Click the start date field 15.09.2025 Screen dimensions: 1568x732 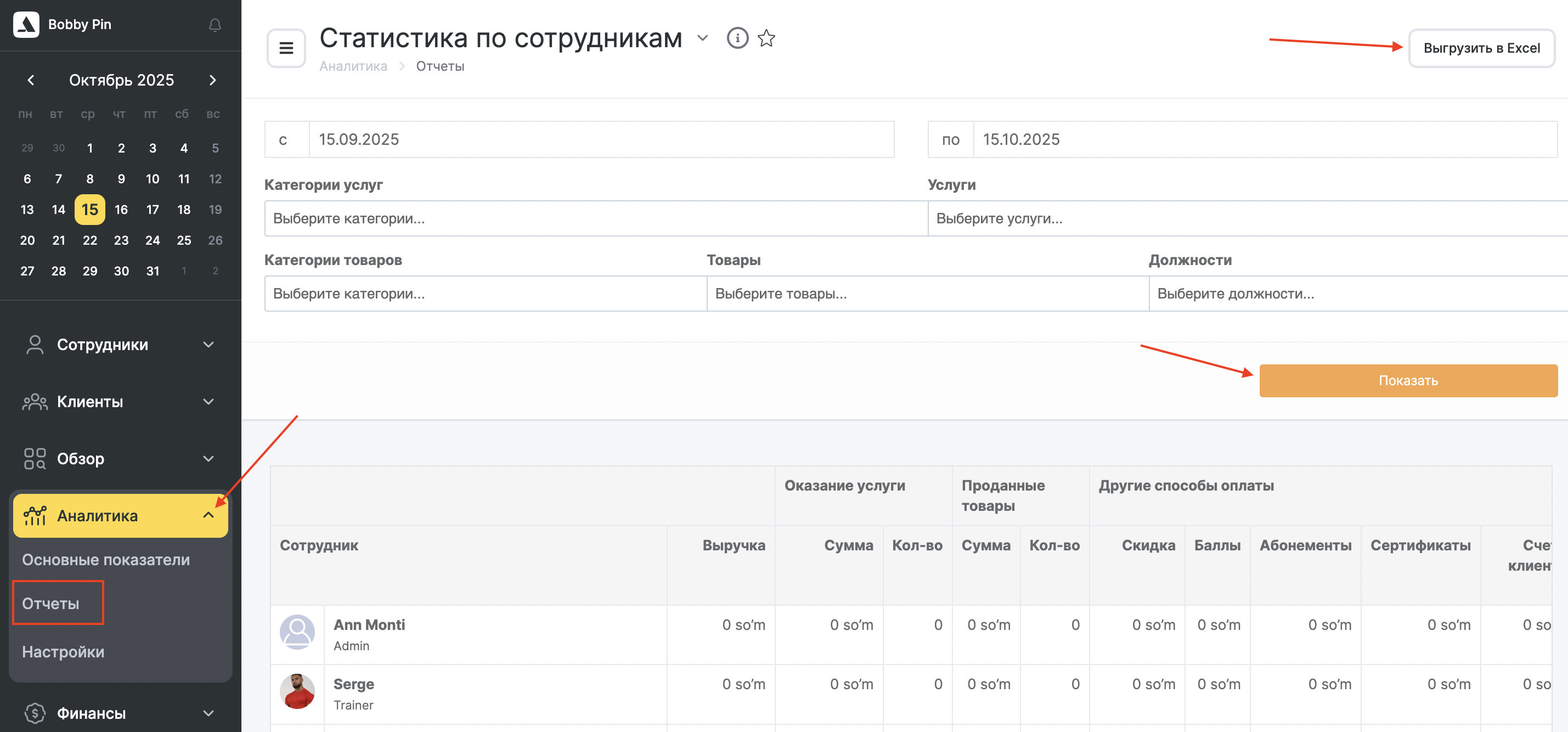[x=600, y=139]
